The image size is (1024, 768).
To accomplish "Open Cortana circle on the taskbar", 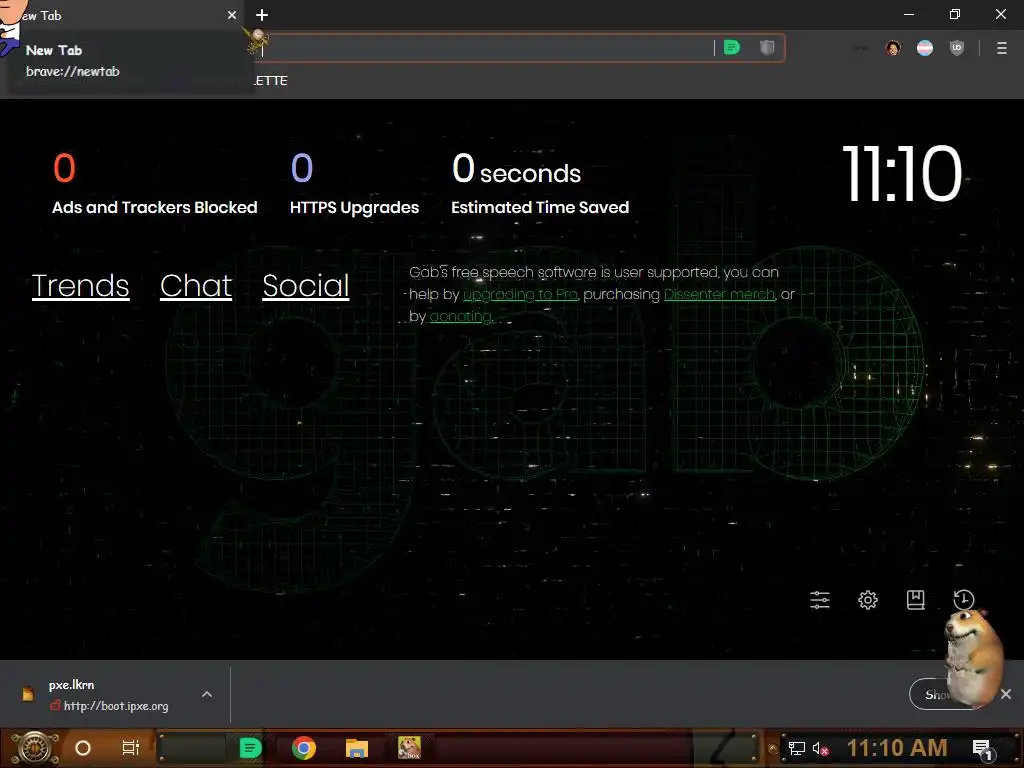I will coord(83,748).
